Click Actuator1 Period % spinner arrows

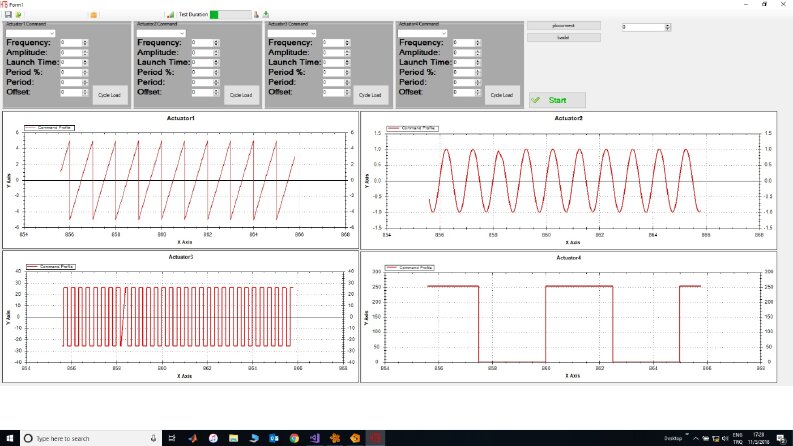point(85,72)
